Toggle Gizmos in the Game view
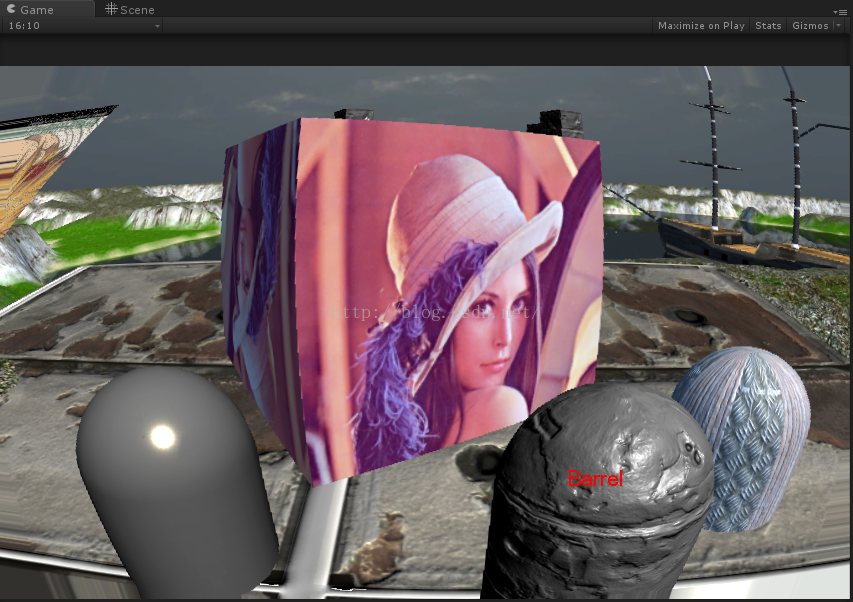 [809, 26]
